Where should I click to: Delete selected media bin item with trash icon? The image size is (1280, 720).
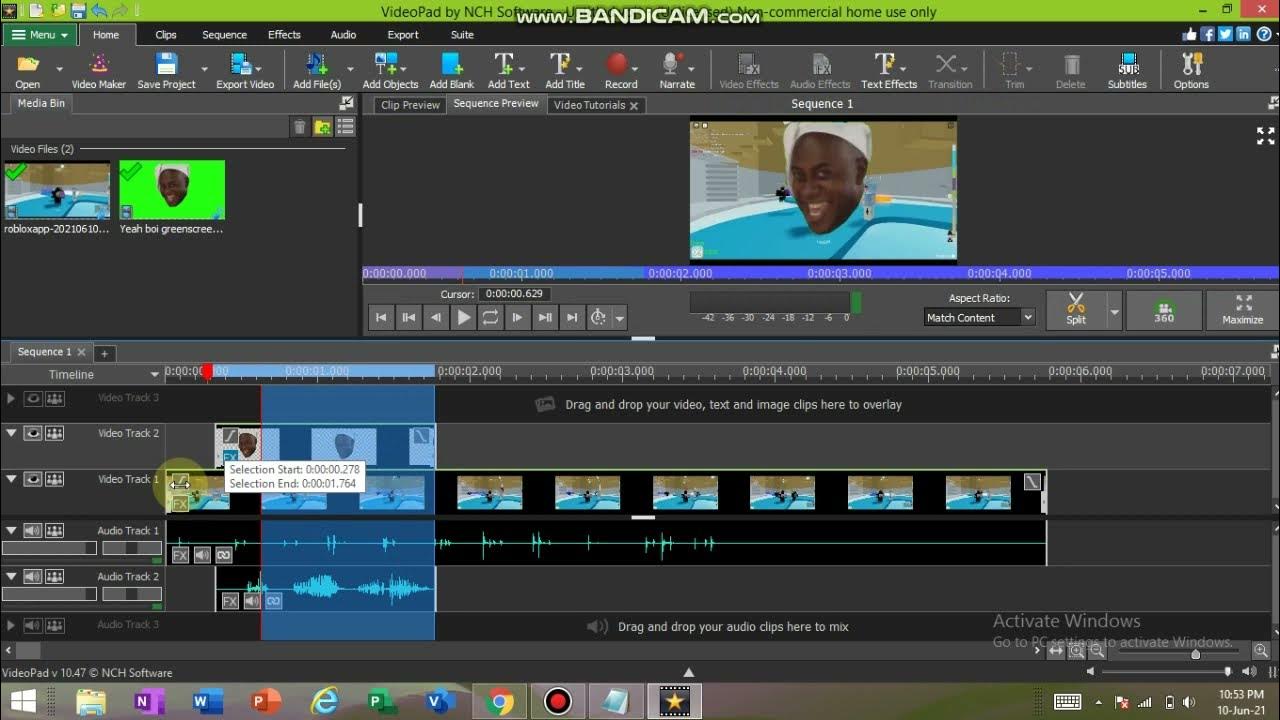point(299,127)
